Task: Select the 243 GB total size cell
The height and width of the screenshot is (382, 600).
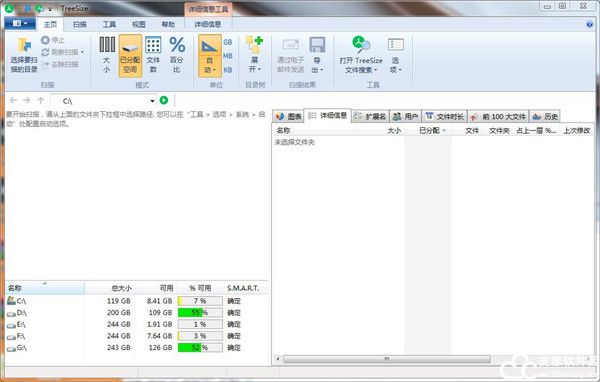Action: [x=119, y=348]
